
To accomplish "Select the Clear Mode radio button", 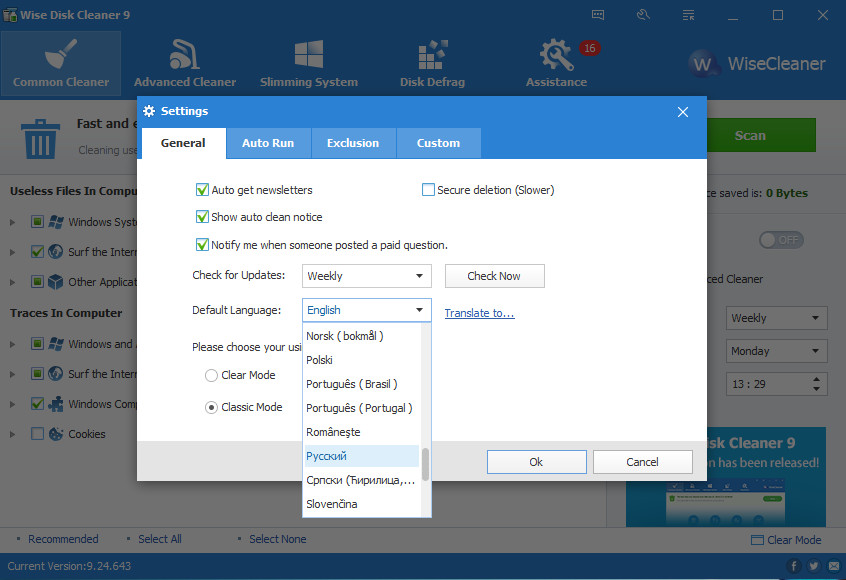I will (211, 376).
